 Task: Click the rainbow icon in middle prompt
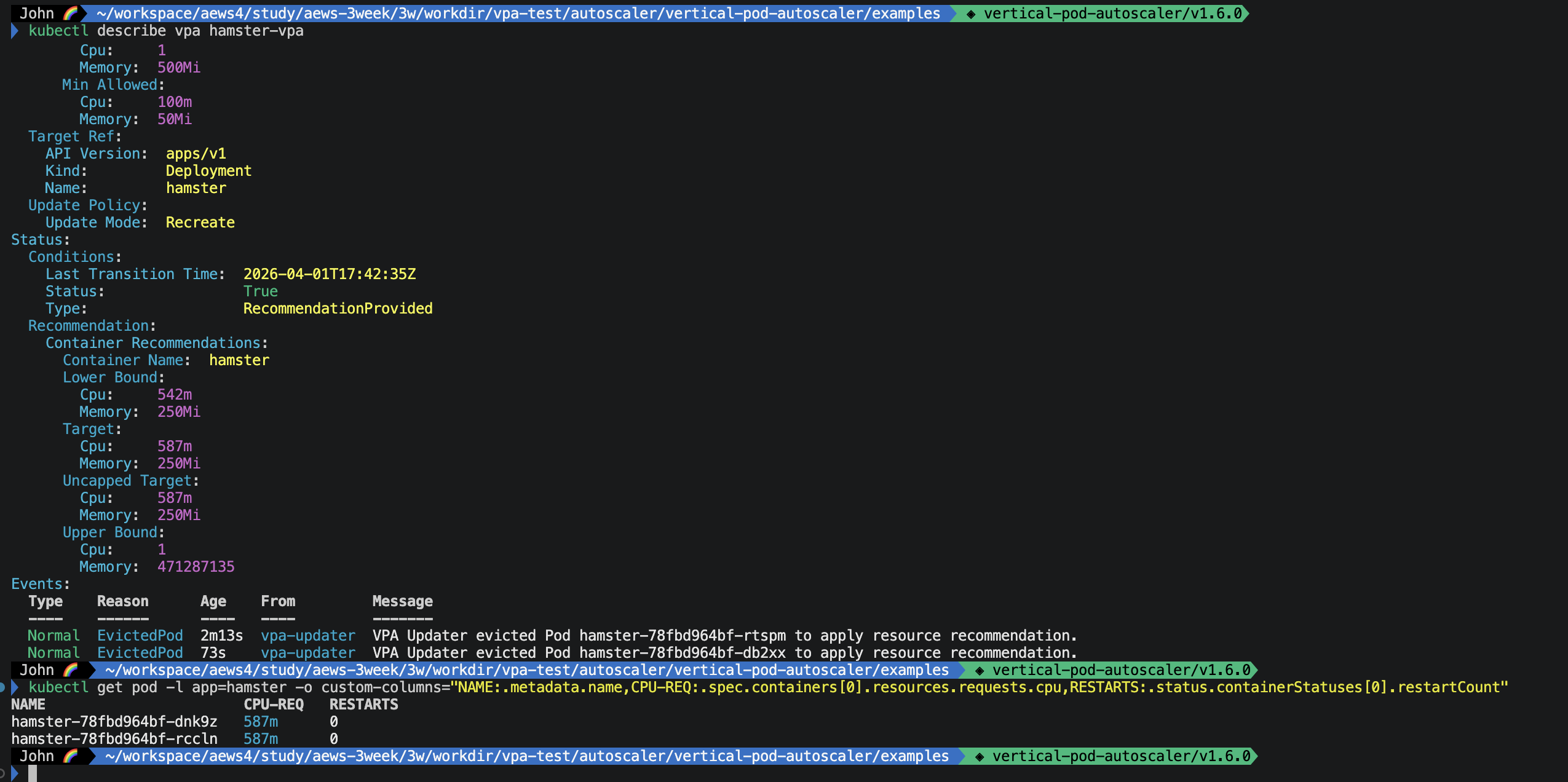coord(70,669)
